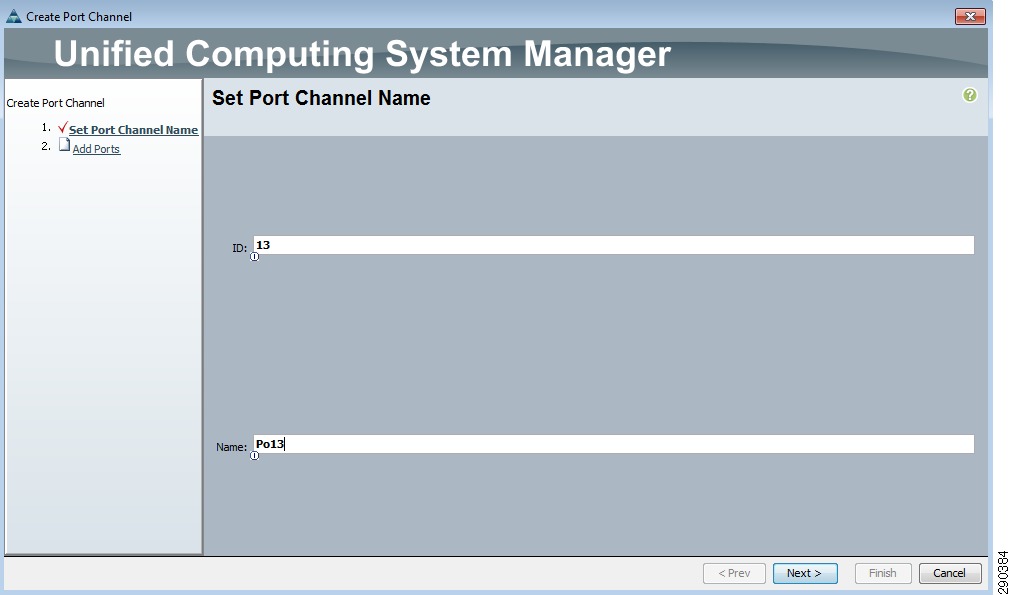Click the "Set Port Channel Name" page heading

coord(321,98)
